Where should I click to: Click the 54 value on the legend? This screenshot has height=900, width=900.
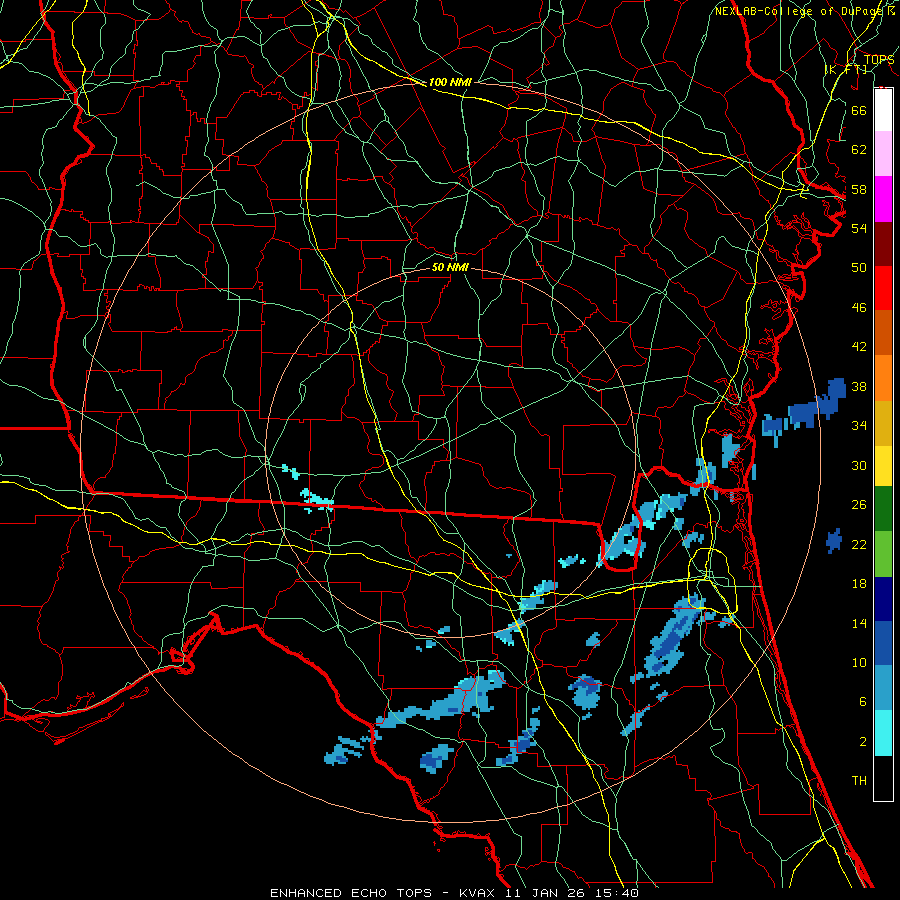(859, 228)
